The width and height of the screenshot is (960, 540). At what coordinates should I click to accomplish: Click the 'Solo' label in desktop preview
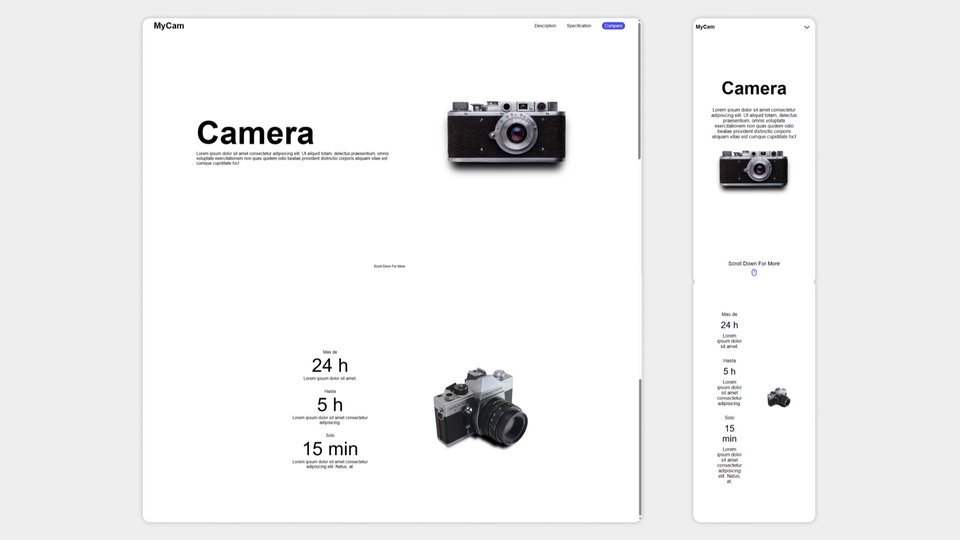click(x=330, y=435)
